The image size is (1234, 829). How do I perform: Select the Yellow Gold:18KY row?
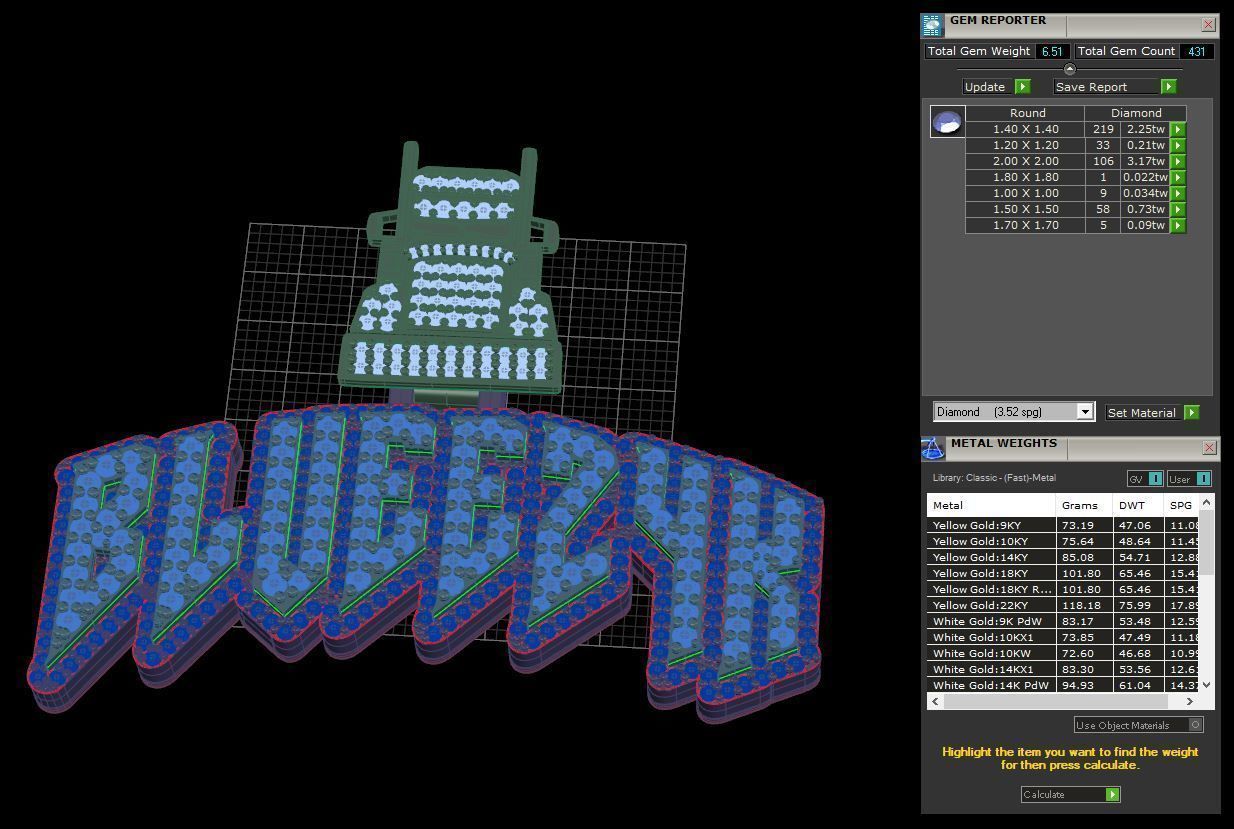point(1063,573)
